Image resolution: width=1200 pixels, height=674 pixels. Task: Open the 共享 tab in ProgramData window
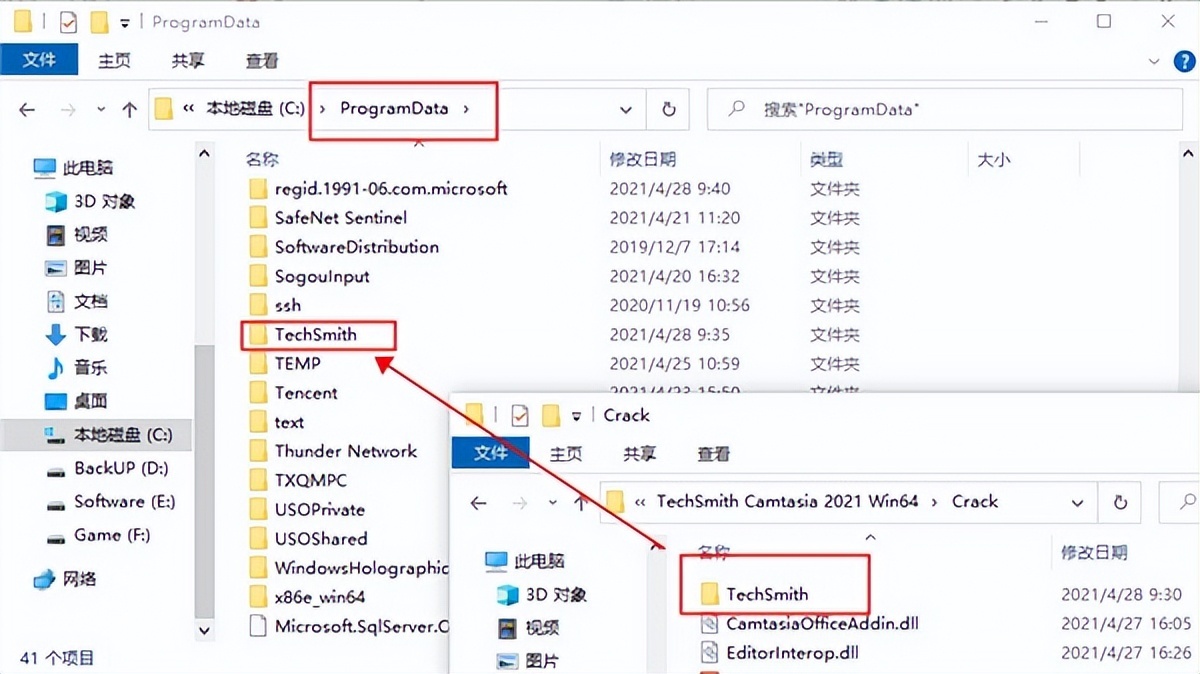[188, 60]
